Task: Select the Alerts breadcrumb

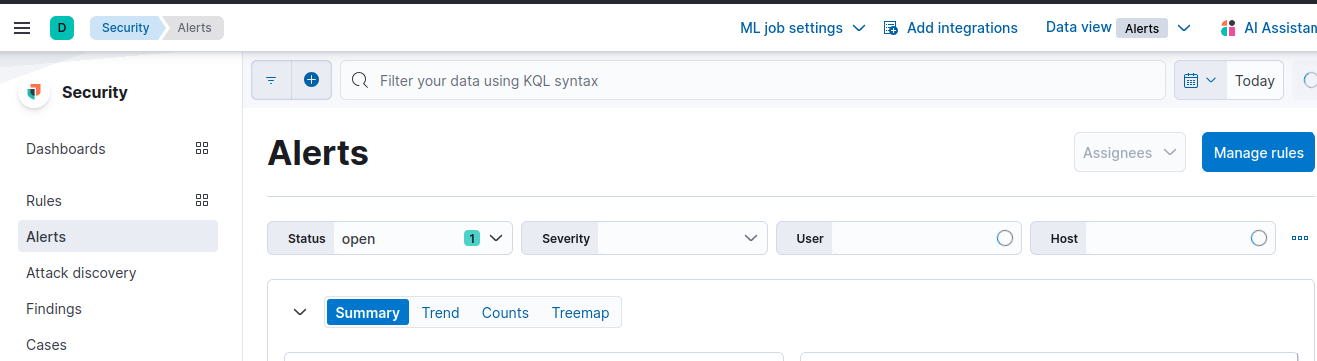Action: tap(194, 28)
